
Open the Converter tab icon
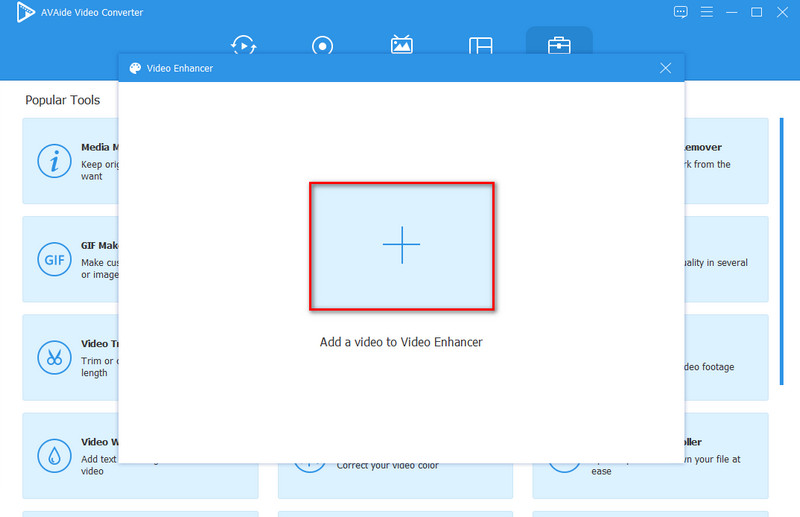coord(243,46)
